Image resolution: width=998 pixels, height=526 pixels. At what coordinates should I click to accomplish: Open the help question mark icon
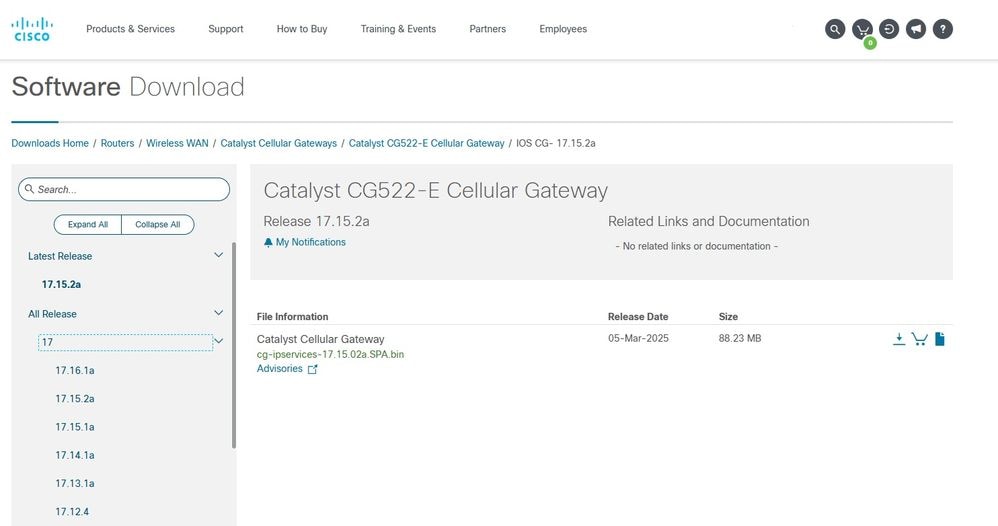point(943,29)
